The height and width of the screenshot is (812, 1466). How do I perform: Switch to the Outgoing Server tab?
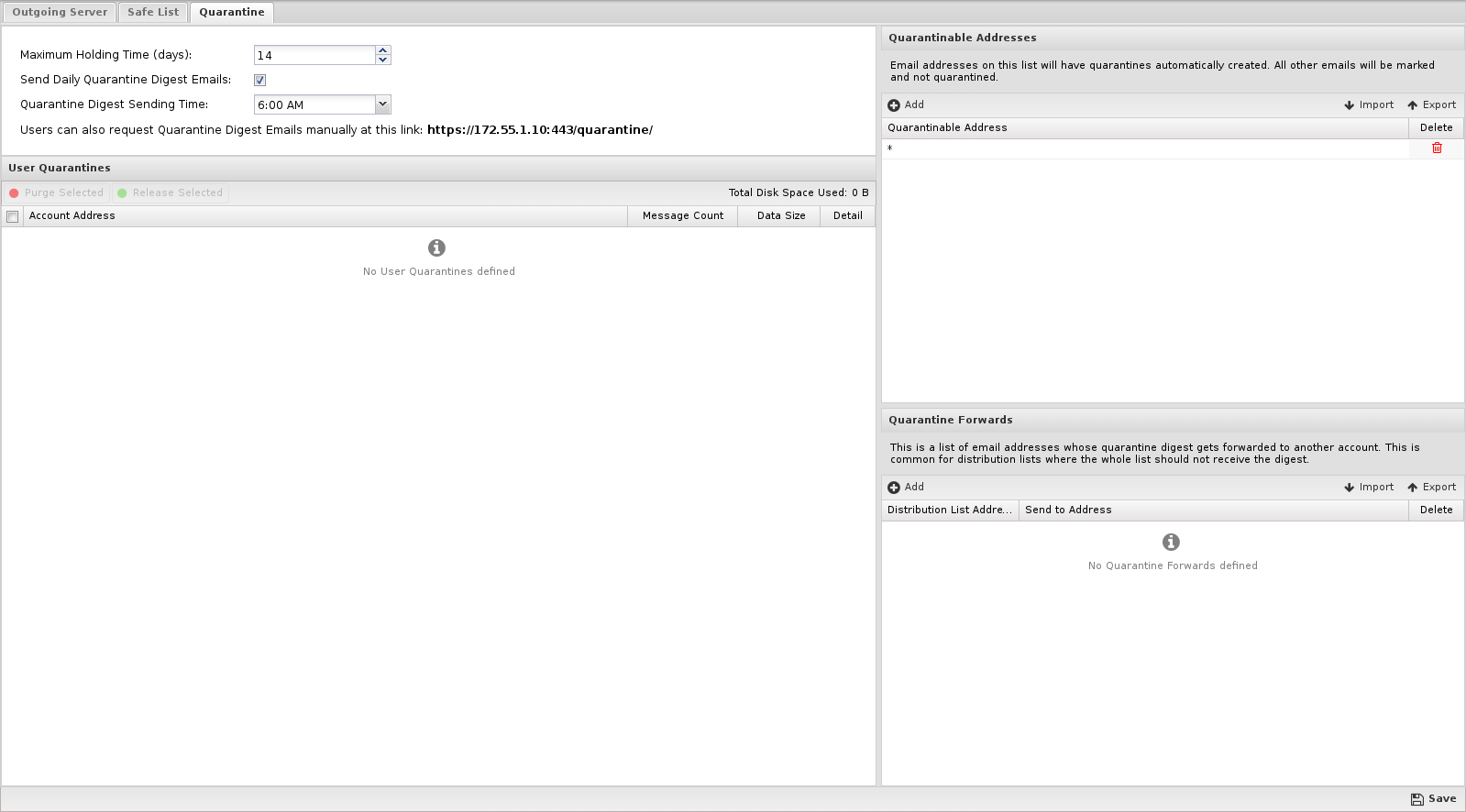(60, 12)
